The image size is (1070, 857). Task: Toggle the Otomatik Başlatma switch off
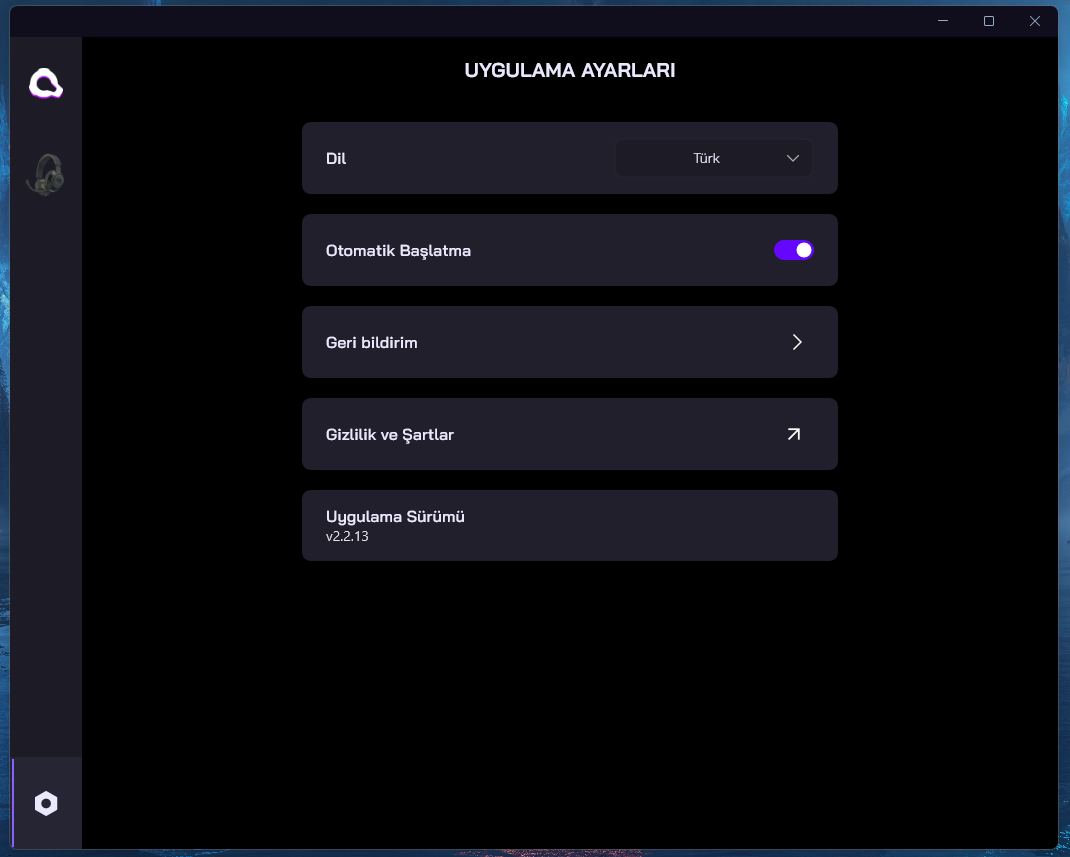coord(793,250)
